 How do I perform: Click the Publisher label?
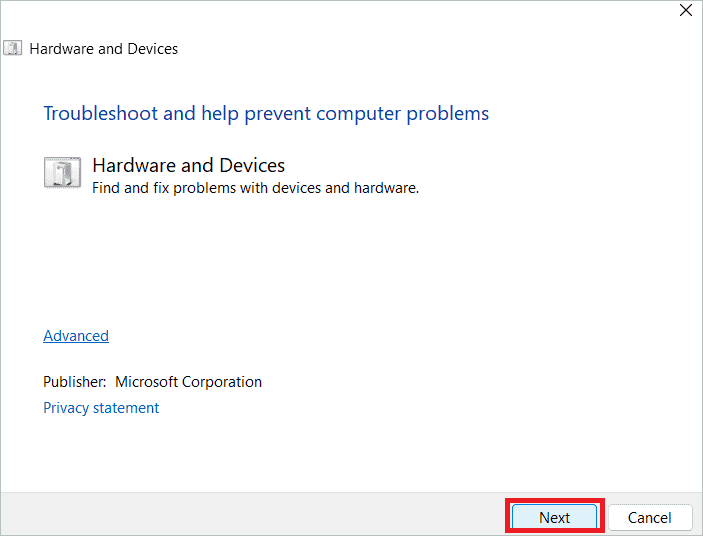[74, 382]
